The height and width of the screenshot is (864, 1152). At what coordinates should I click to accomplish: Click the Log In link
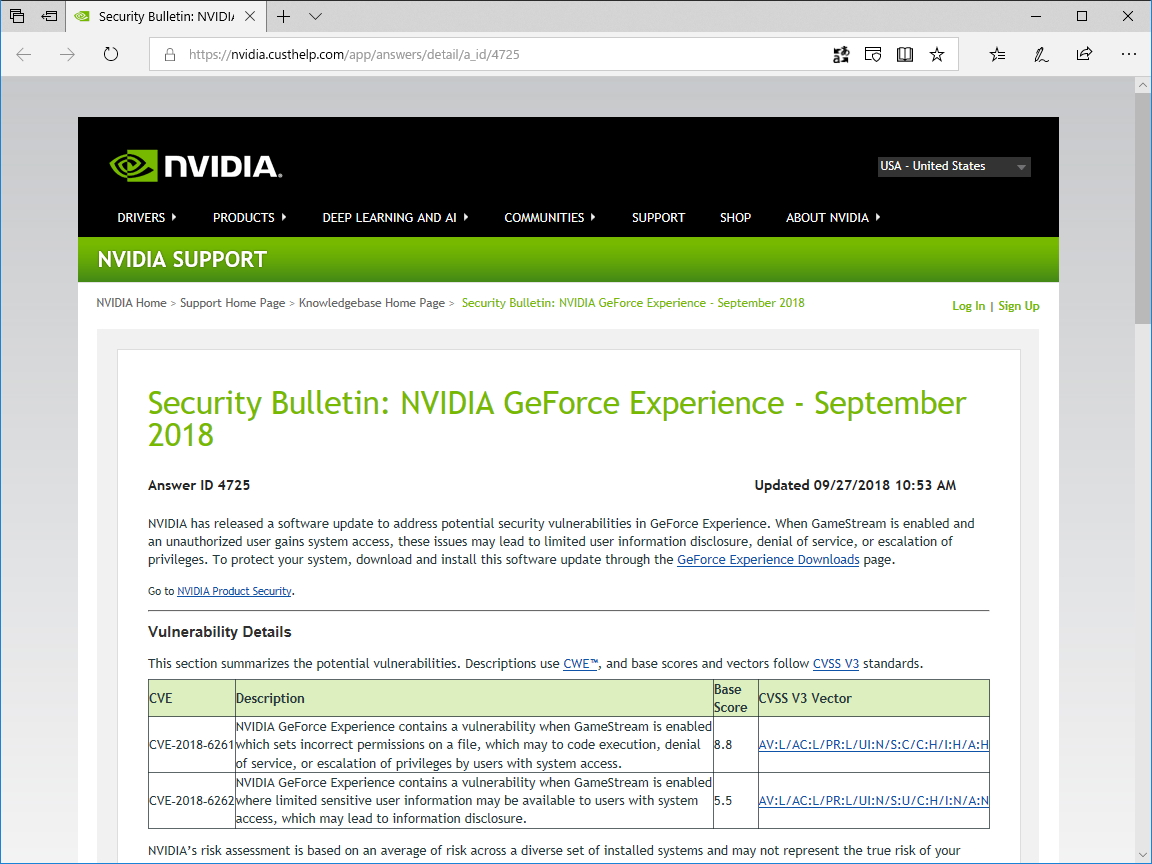pos(968,306)
